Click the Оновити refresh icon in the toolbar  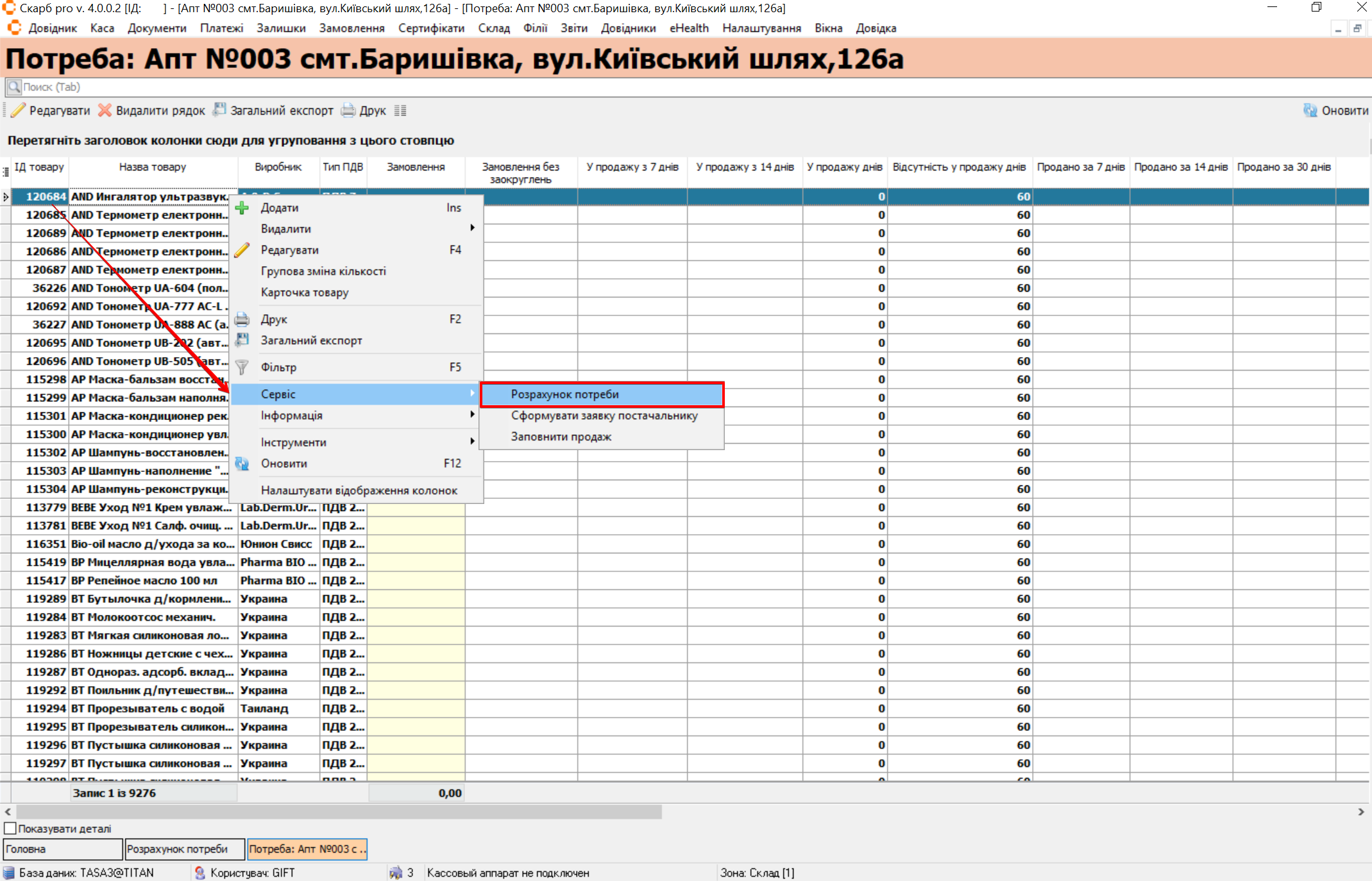1310,110
